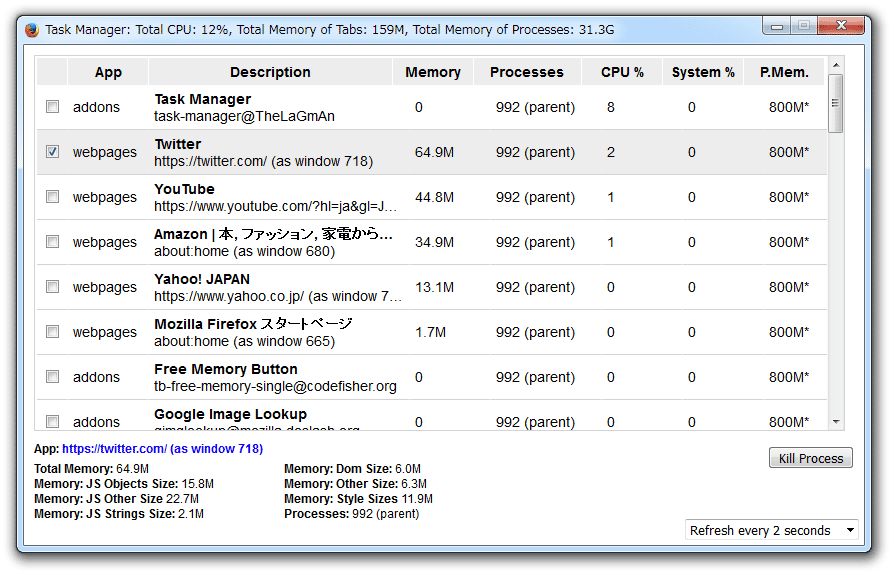Click about:home (as window 665) text
Screen dimensions: 892x576
point(245,341)
